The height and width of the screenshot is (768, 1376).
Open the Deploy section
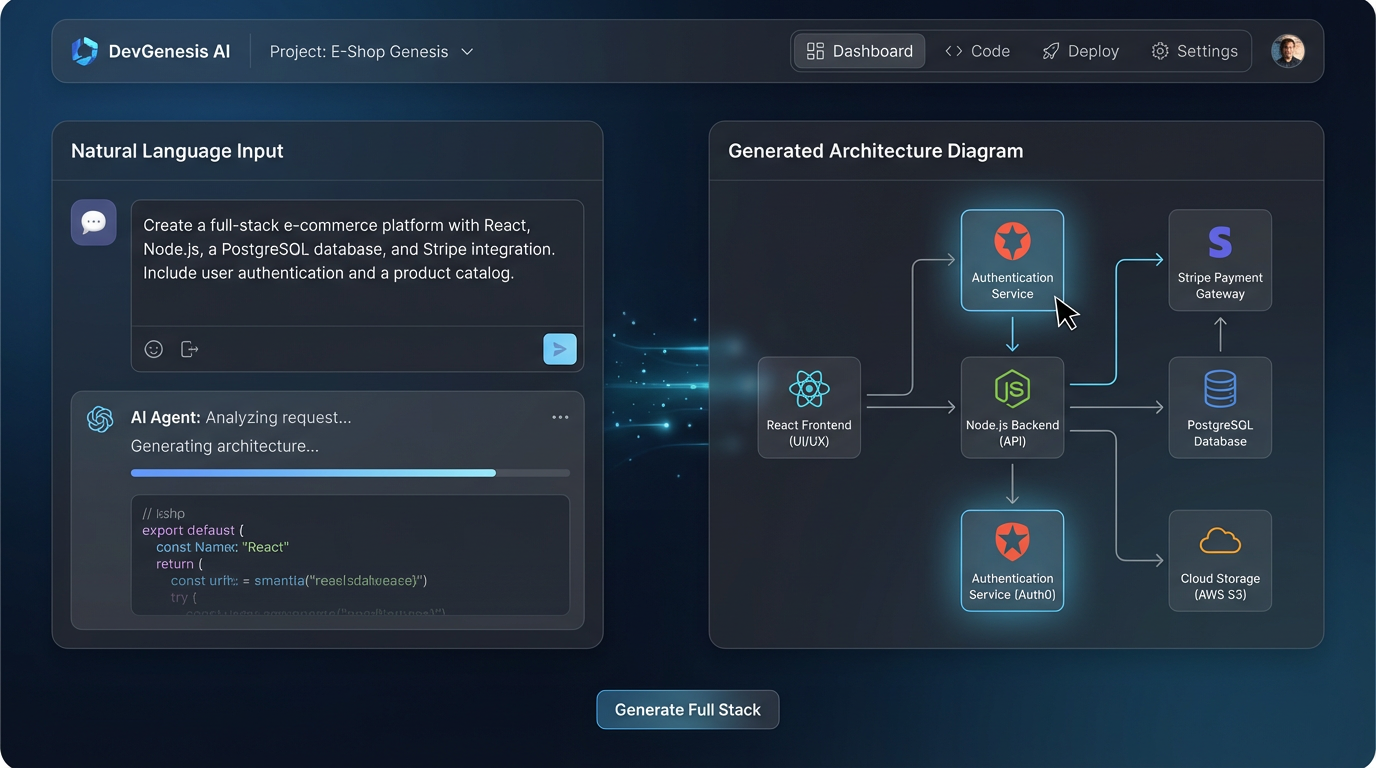[1080, 50]
